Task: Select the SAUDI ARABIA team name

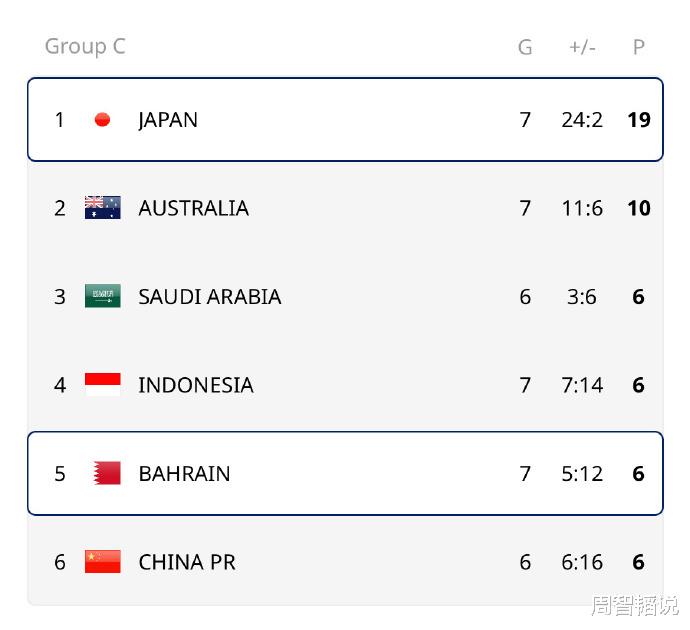Action: click(209, 297)
